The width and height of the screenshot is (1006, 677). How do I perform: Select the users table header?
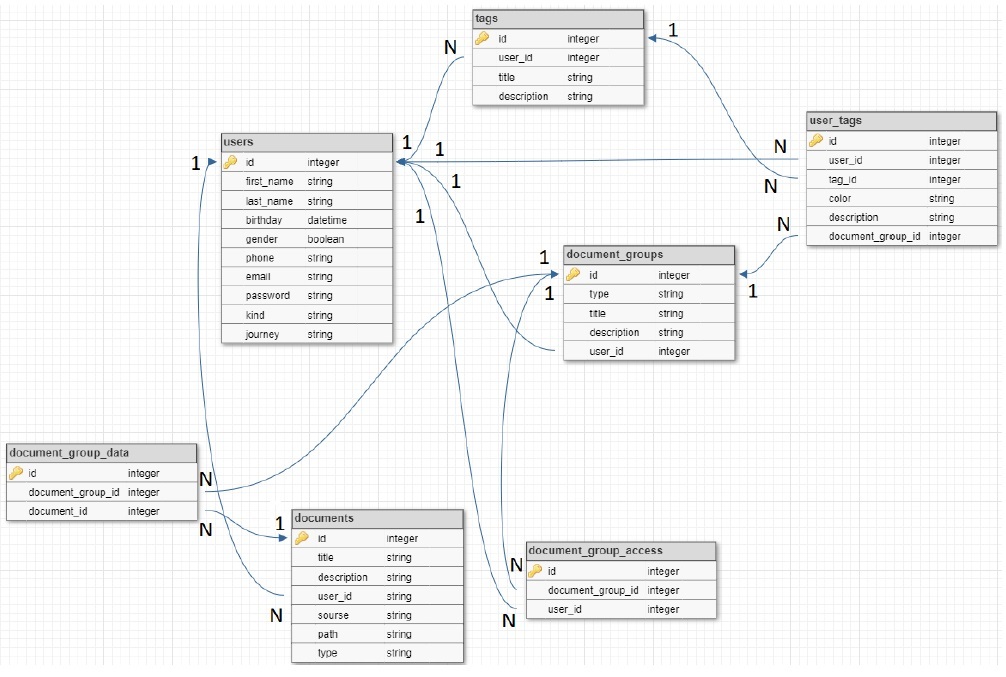pyautogui.click(x=307, y=143)
